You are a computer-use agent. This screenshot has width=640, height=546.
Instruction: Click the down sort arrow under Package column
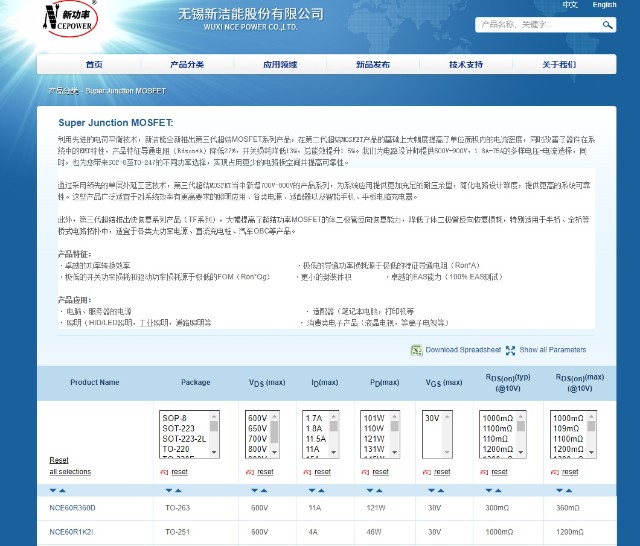[x=169, y=490]
